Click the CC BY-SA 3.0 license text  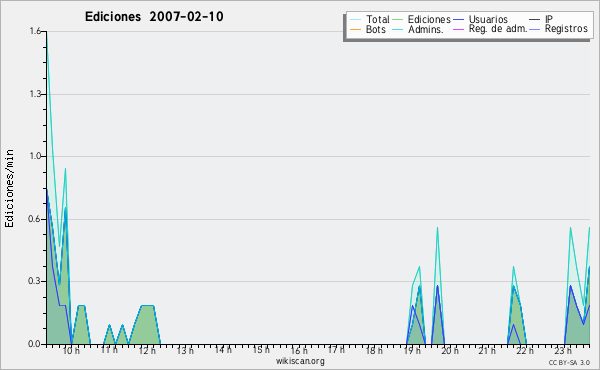coord(569,362)
